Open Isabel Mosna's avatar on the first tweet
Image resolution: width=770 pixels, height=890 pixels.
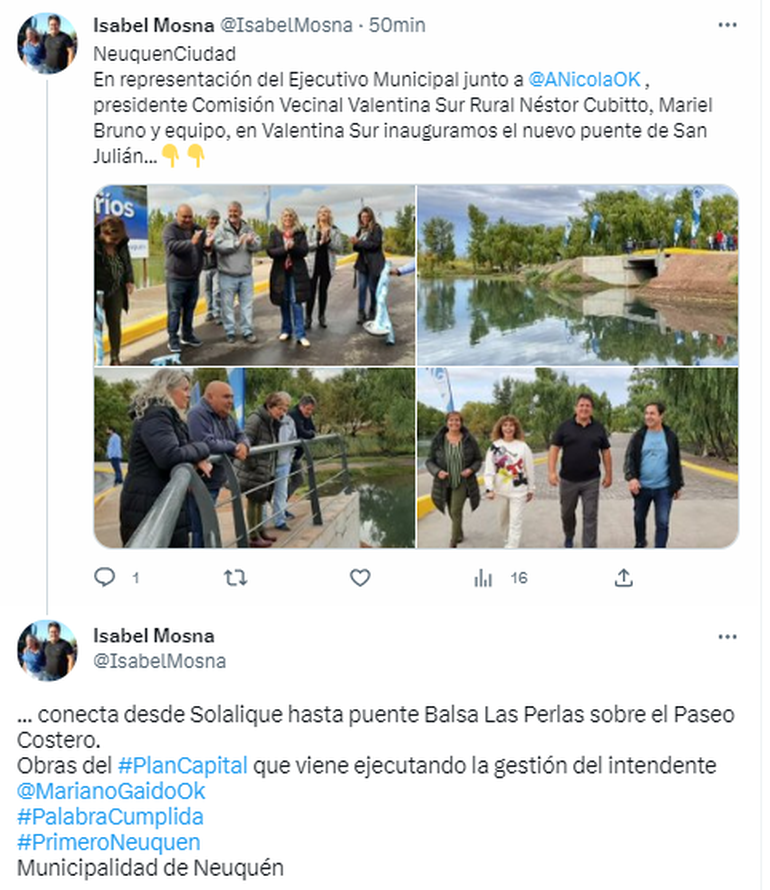47,44
